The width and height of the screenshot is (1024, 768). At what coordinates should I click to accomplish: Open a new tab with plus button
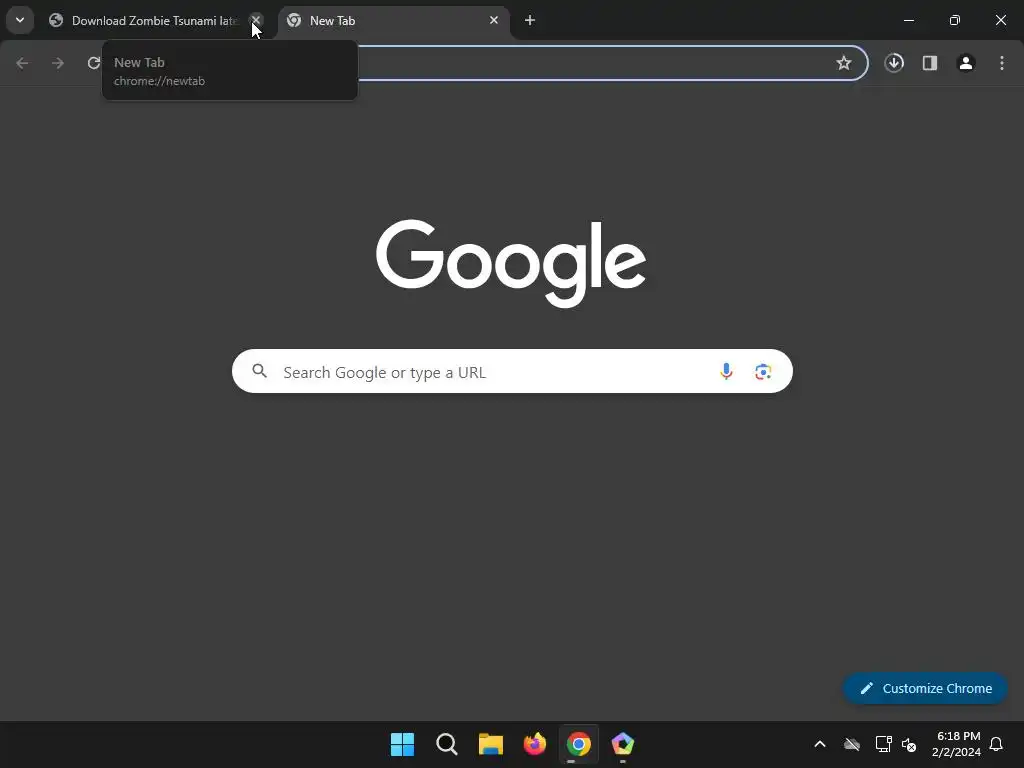530,20
